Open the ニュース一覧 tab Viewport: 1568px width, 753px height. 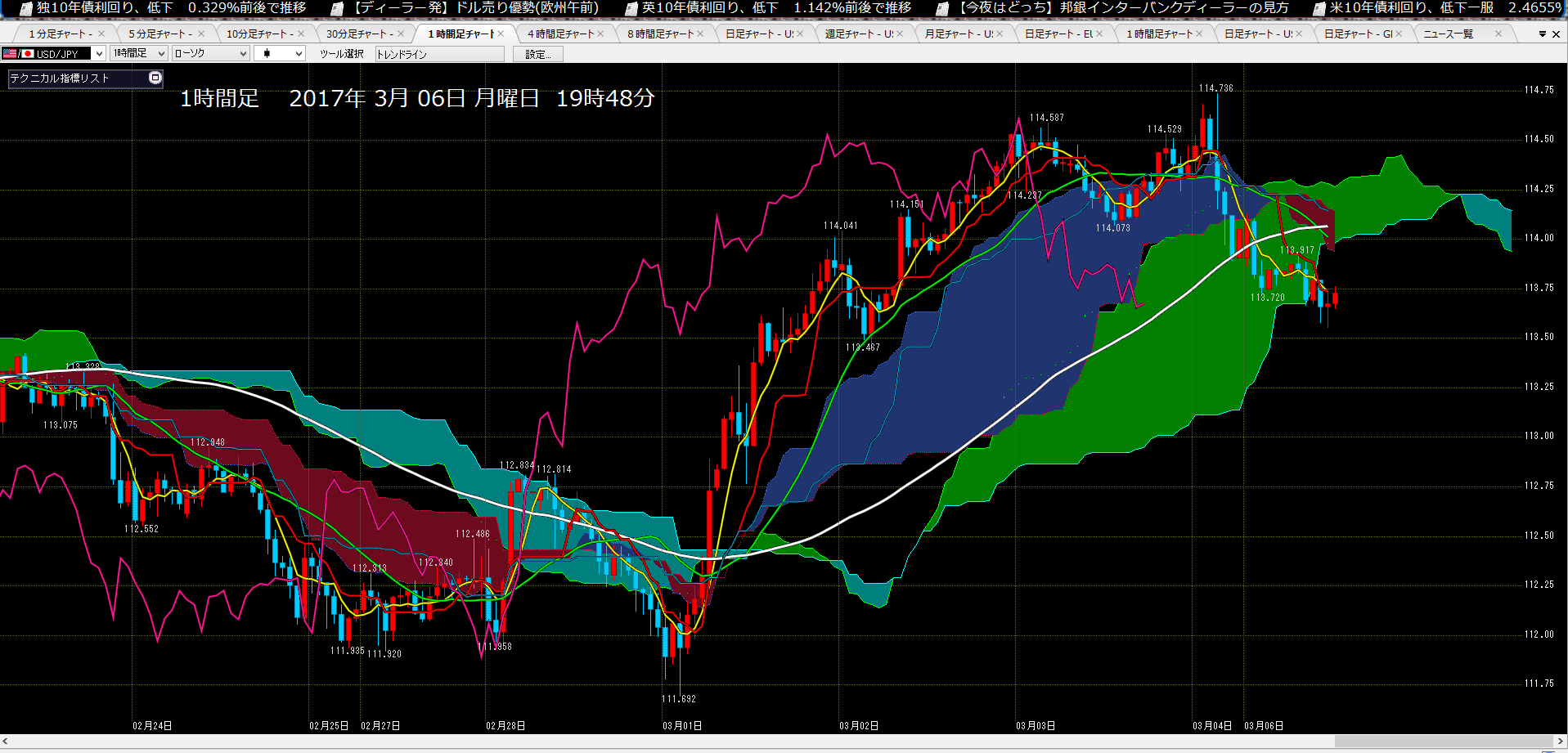pos(1448,34)
